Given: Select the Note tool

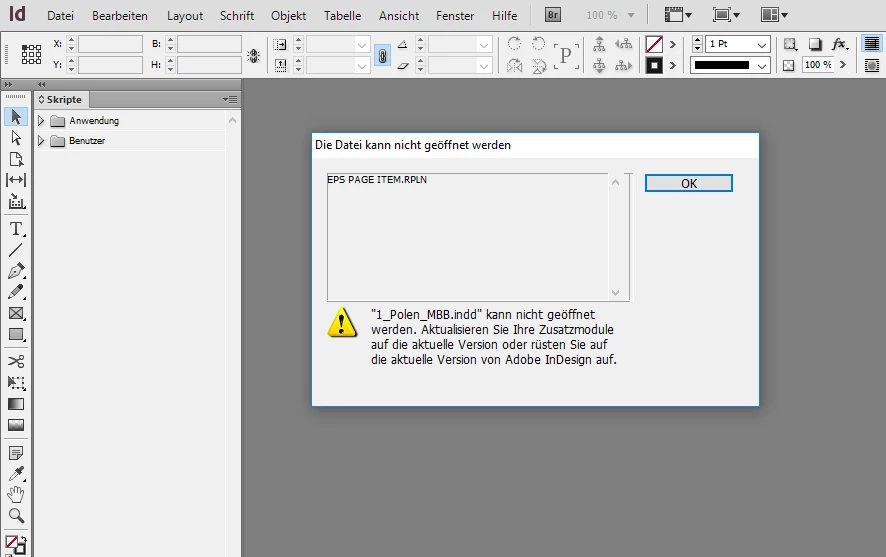Looking at the screenshot, I should pyautogui.click(x=16, y=452).
